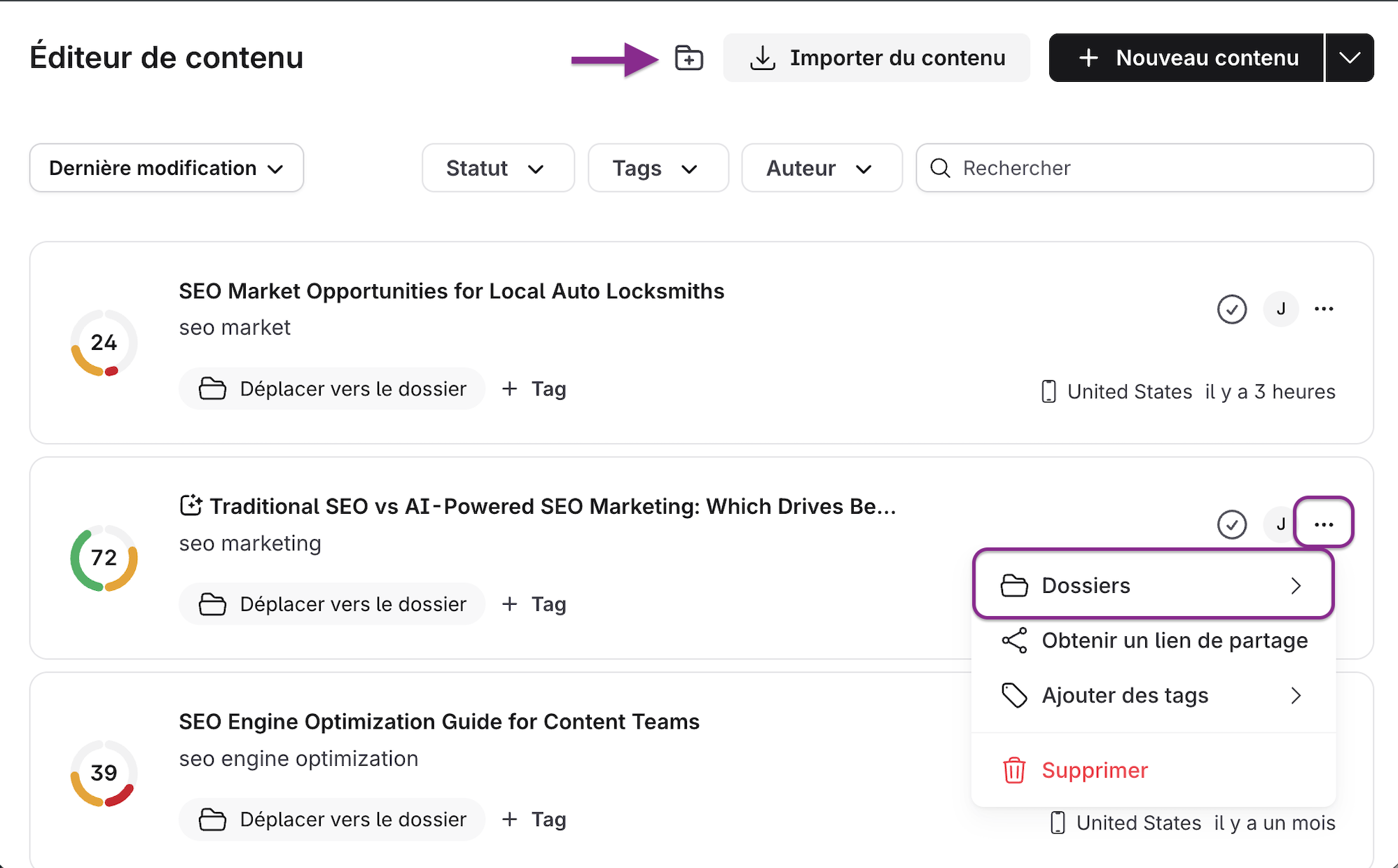Click 'il y a 3 heures' timestamp
The image size is (1398, 868).
pyautogui.click(x=1270, y=391)
